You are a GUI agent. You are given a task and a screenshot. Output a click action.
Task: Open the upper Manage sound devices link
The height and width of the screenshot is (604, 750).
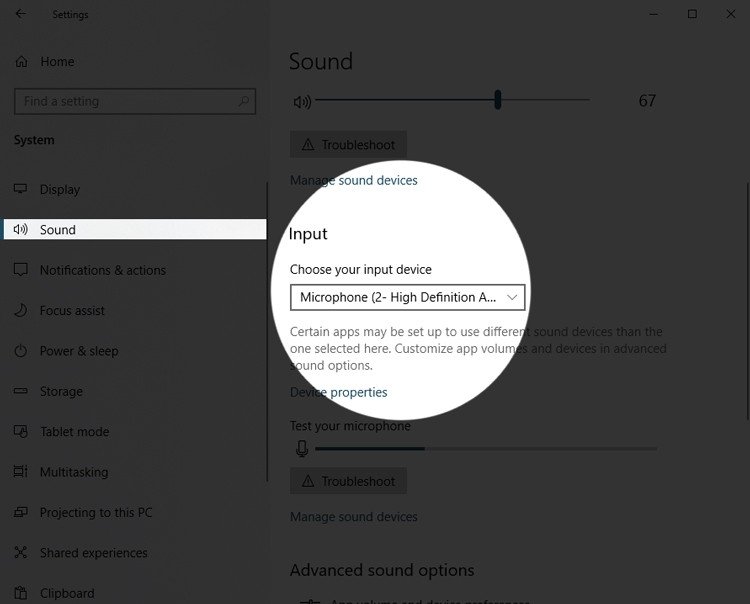coord(353,180)
